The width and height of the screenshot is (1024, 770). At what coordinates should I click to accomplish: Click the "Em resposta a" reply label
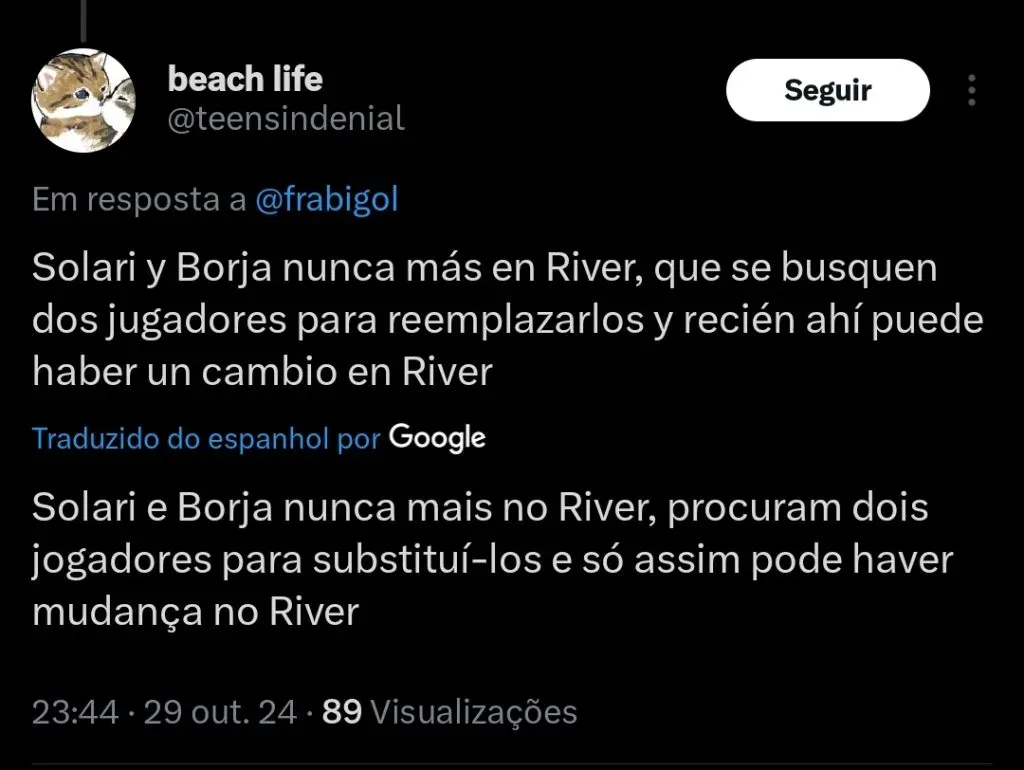click(x=139, y=200)
